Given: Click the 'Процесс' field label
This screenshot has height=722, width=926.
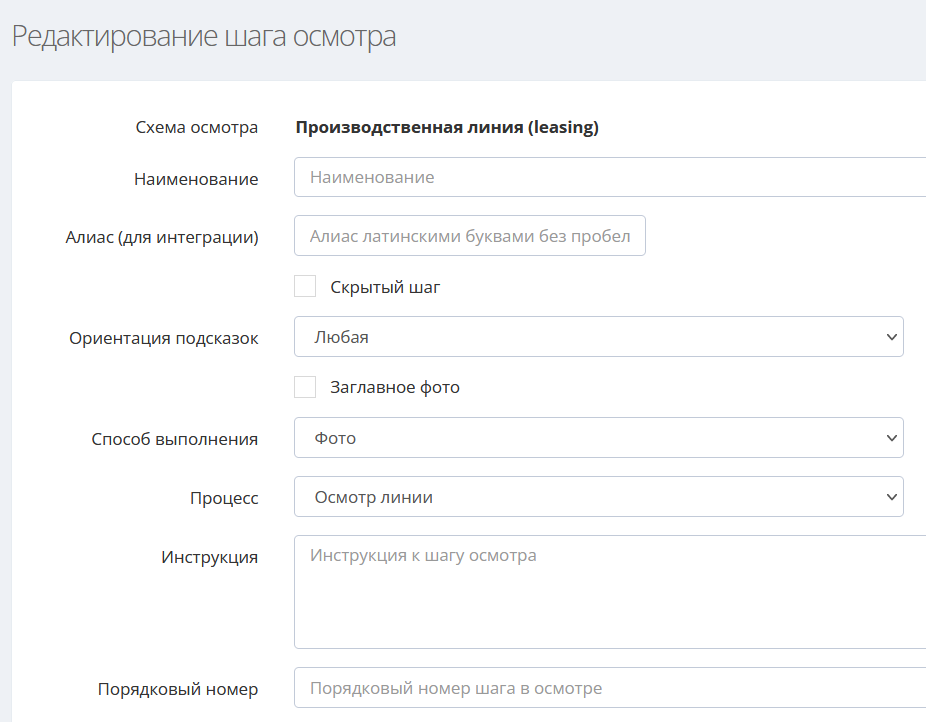Looking at the screenshot, I should tap(224, 498).
